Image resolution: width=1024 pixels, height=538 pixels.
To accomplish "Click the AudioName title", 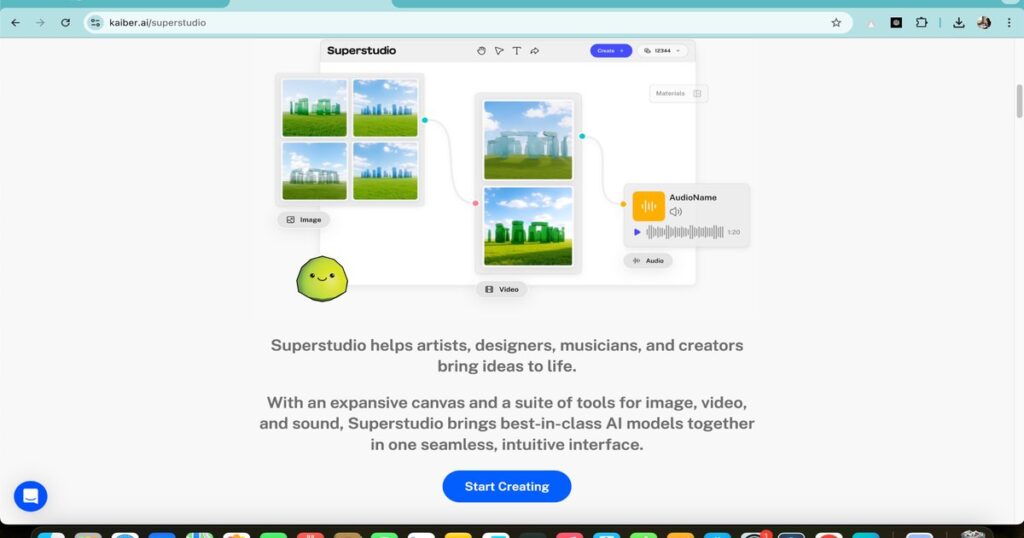I will point(692,197).
